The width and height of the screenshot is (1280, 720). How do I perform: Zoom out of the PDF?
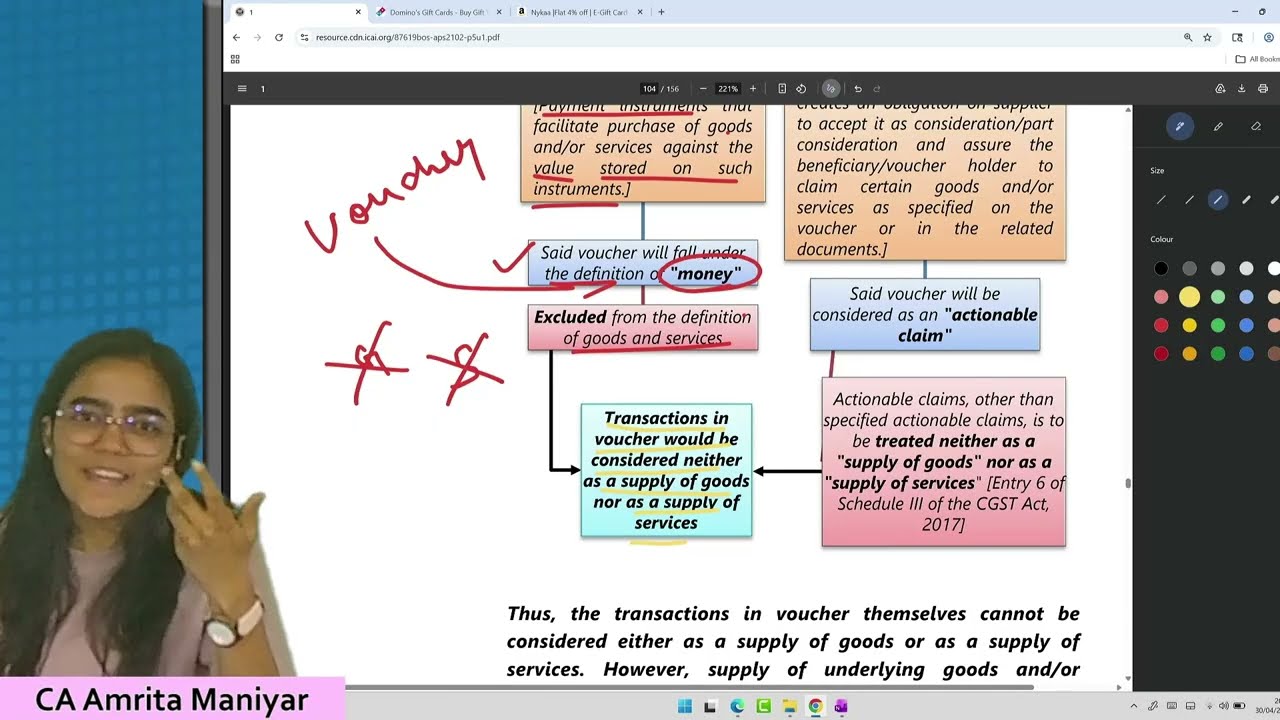pyautogui.click(x=703, y=88)
